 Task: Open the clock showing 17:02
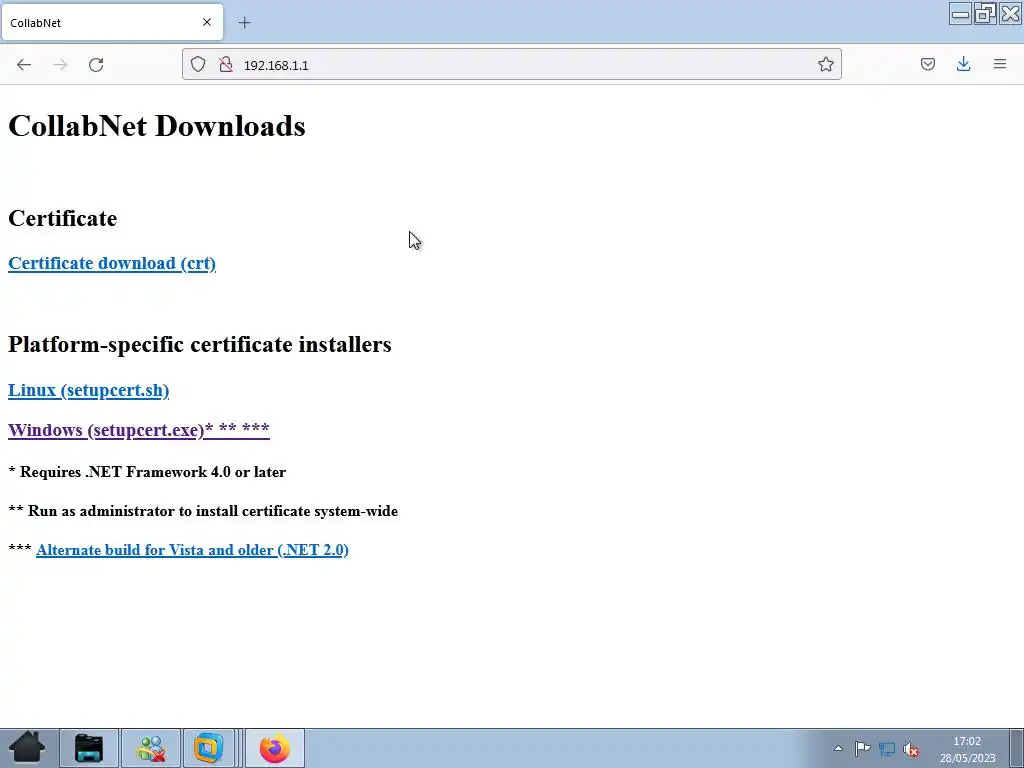click(x=967, y=749)
